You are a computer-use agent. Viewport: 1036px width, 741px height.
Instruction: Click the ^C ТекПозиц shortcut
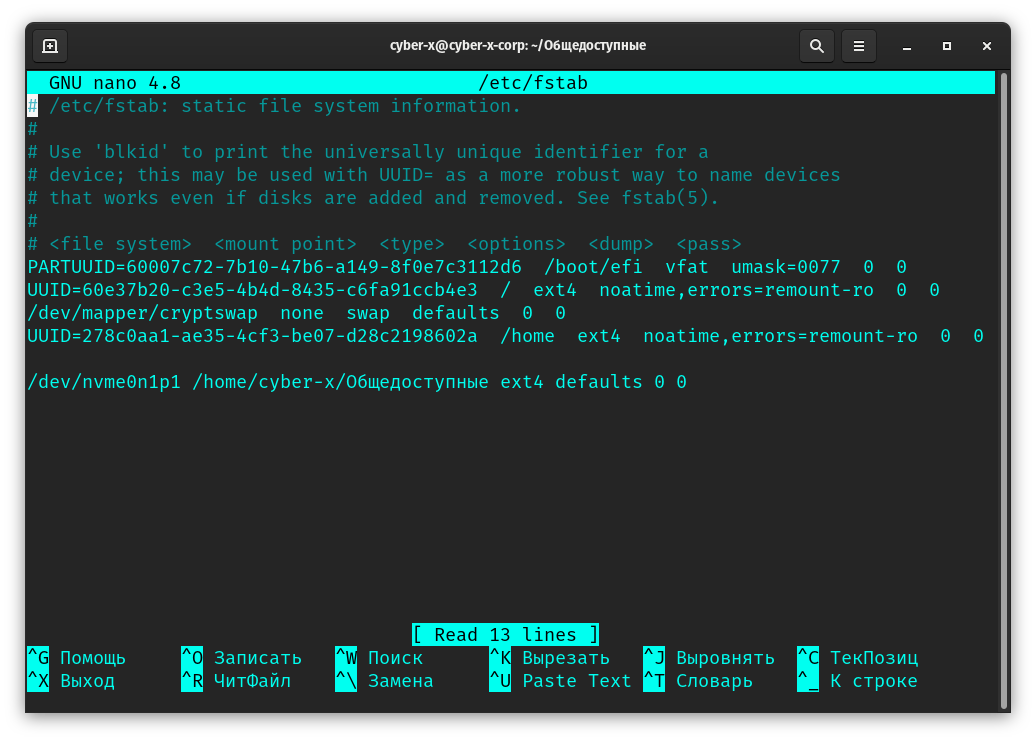[857, 658]
